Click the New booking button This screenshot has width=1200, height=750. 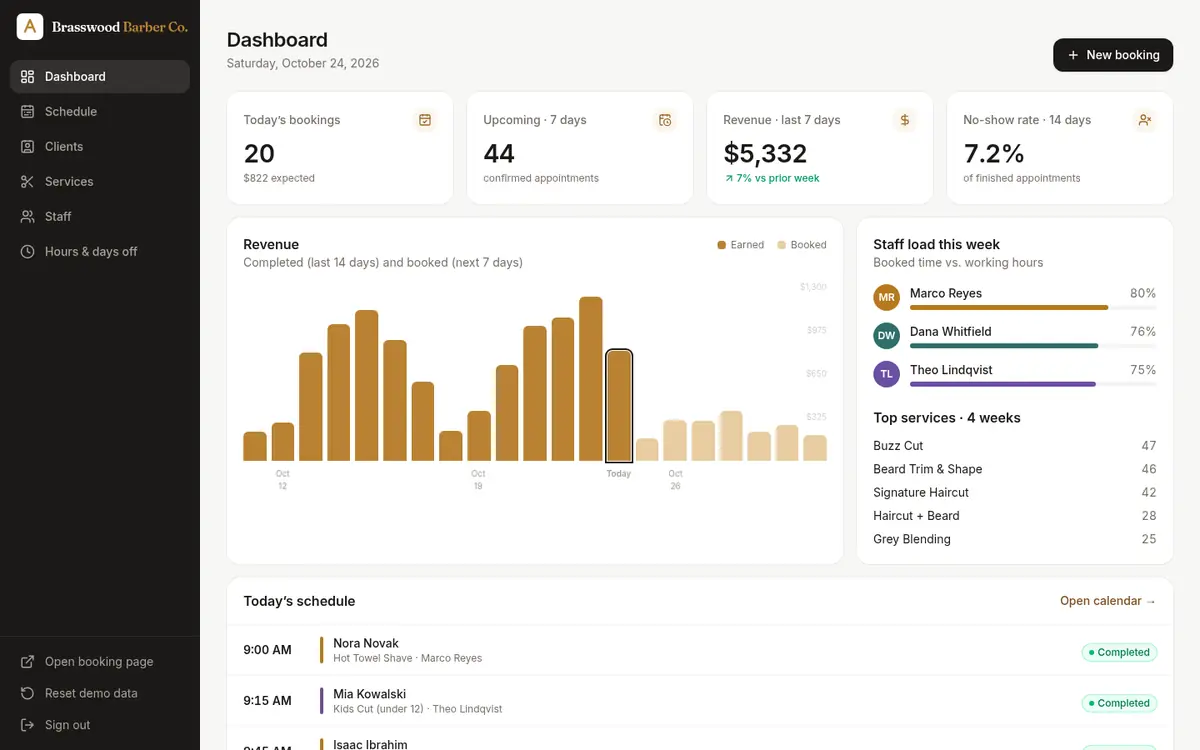(1113, 55)
